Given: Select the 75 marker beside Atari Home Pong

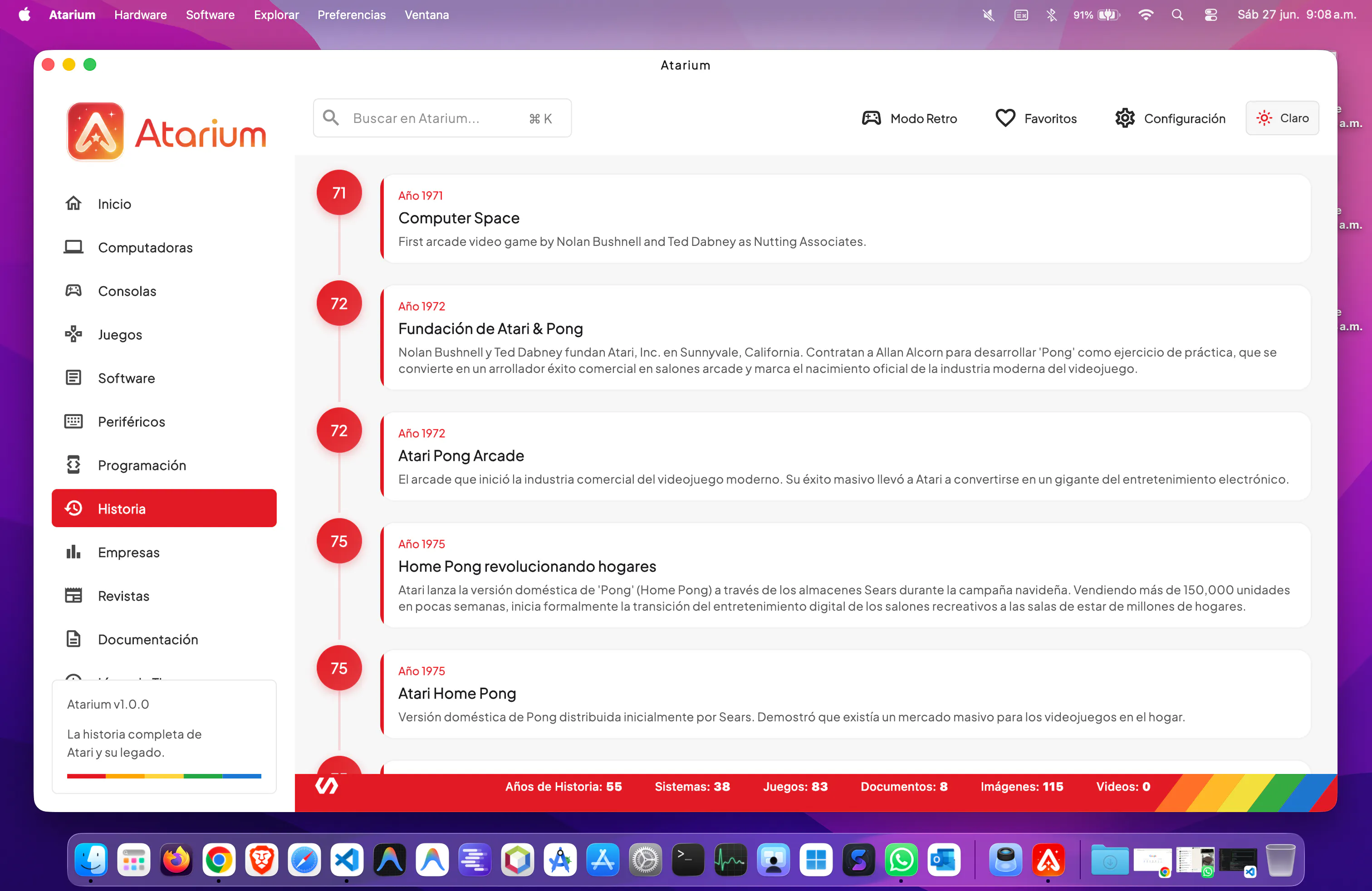Looking at the screenshot, I should pyautogui.click(x=339, y=668).
